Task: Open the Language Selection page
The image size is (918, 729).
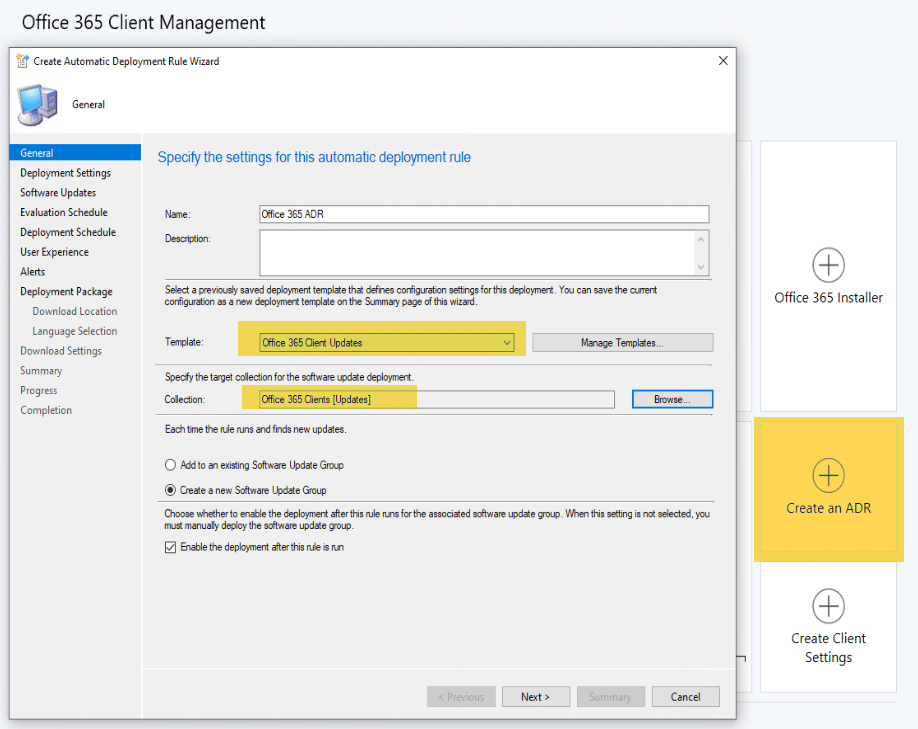Action: [76, 331]
